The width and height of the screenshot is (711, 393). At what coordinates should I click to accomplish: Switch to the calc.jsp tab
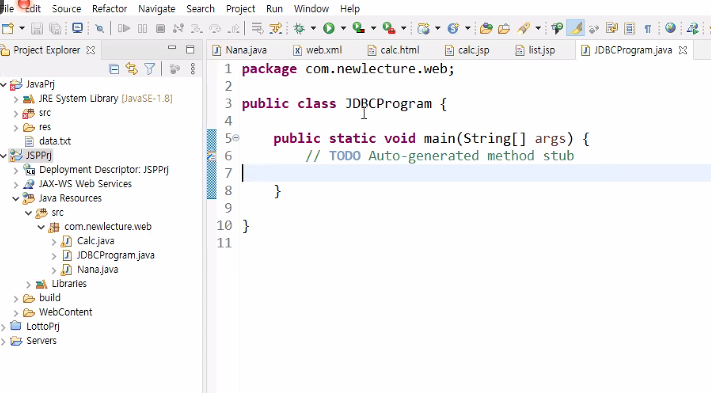[x=468, y=50]
